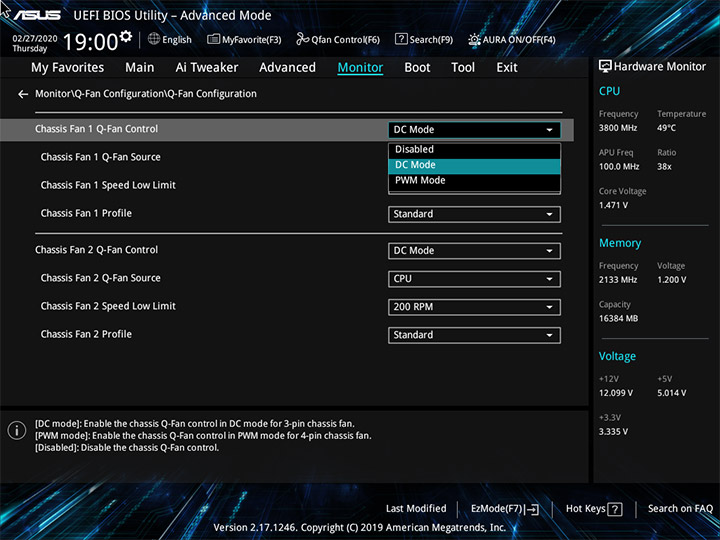Viewport: 720px width, 540px height.
Task: Click the Hot Keys question mark icon
Action: [615, 509]
